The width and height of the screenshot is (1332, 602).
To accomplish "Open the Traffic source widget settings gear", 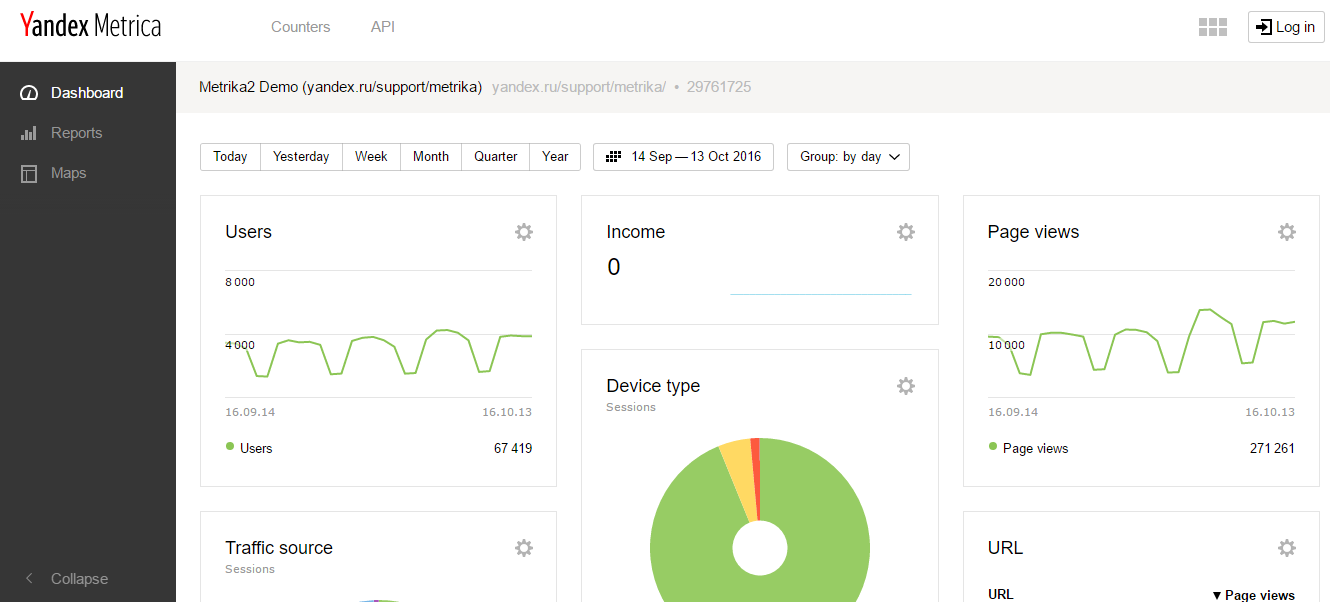I will point(524,548).
